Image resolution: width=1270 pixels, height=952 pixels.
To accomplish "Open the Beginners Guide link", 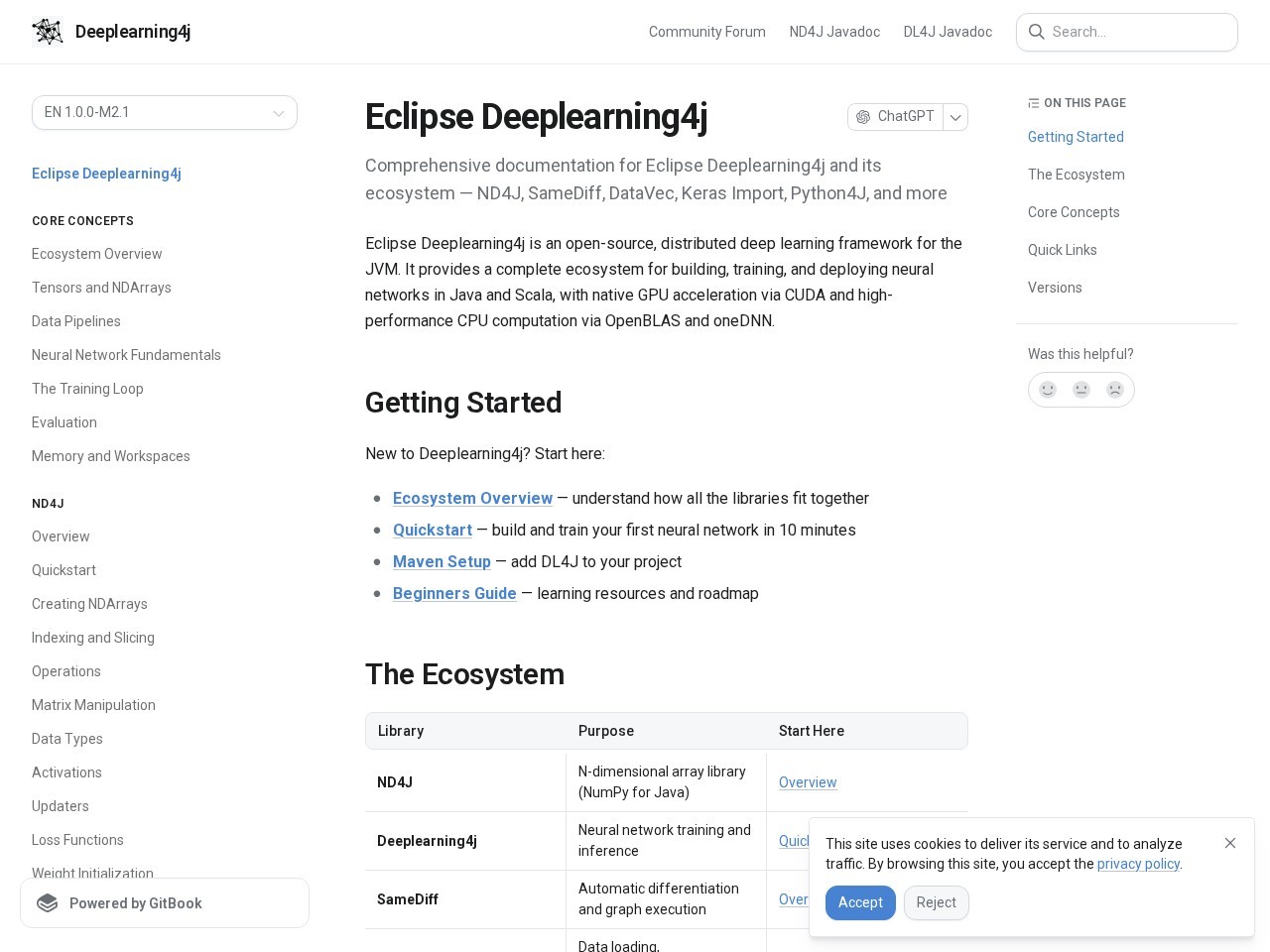I will coord(454,593).
